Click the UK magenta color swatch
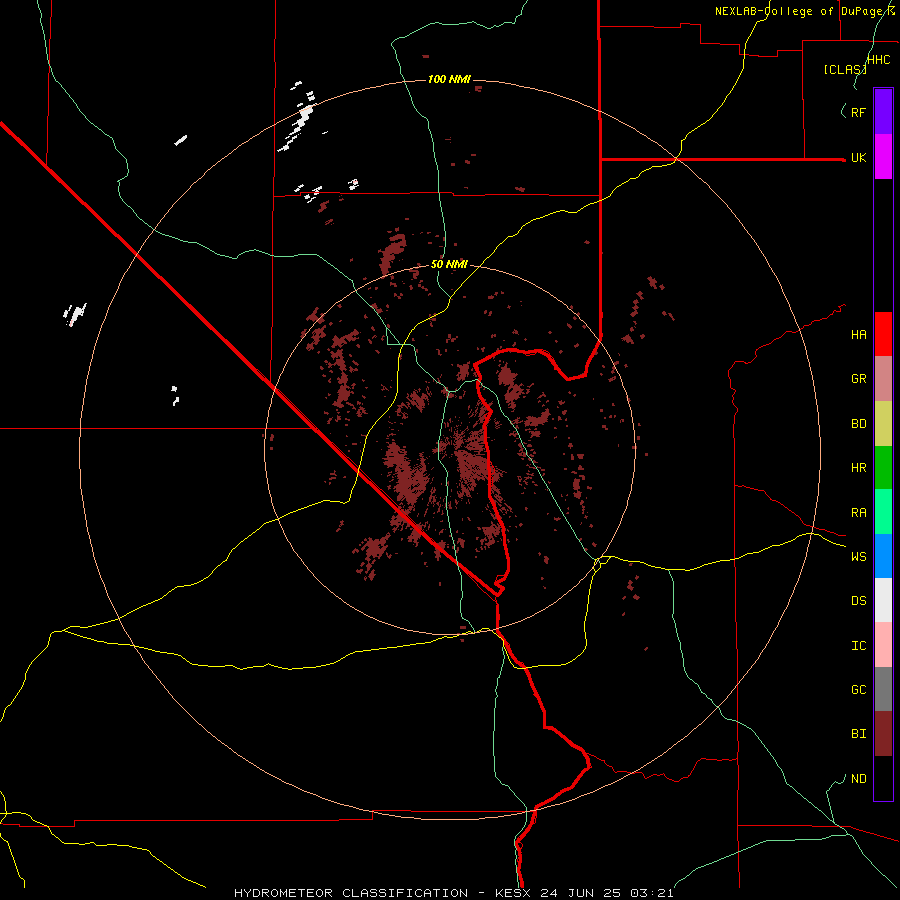This screenshot has height=900, width=900. (x=883, y=157)
